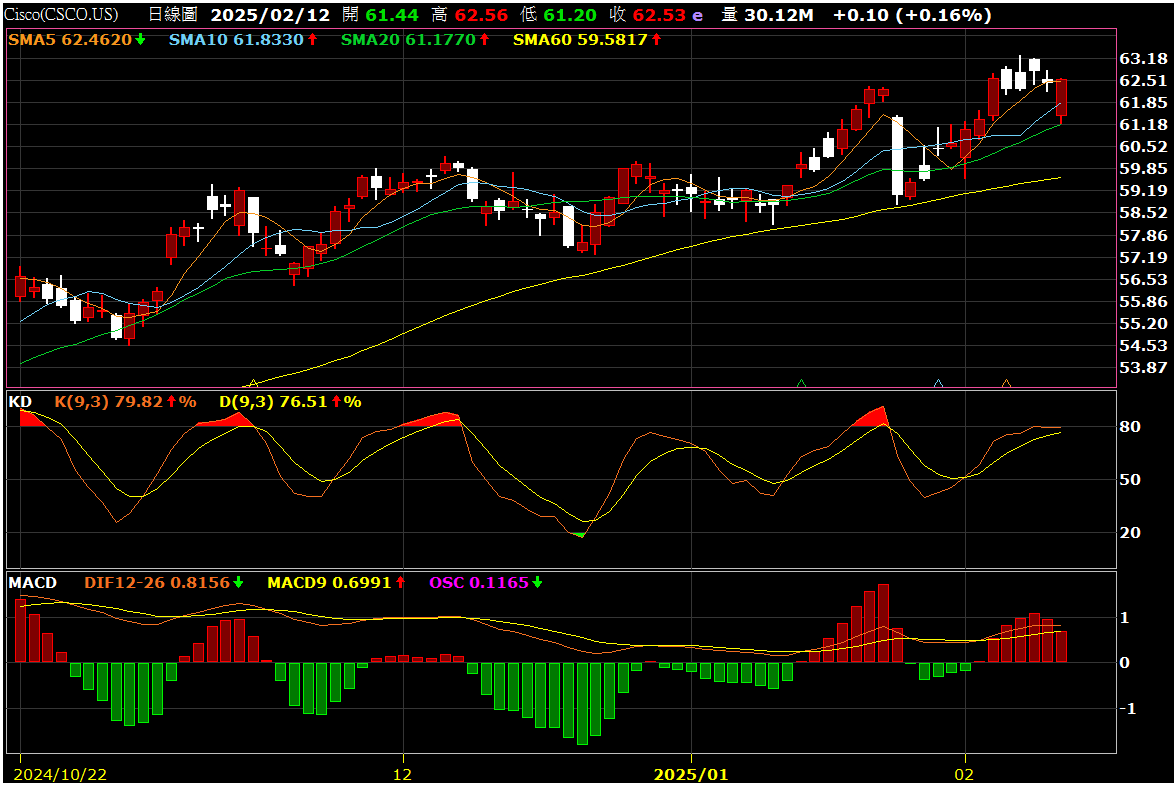Click the red up arrow beside MACD9 value

(400, 582)
